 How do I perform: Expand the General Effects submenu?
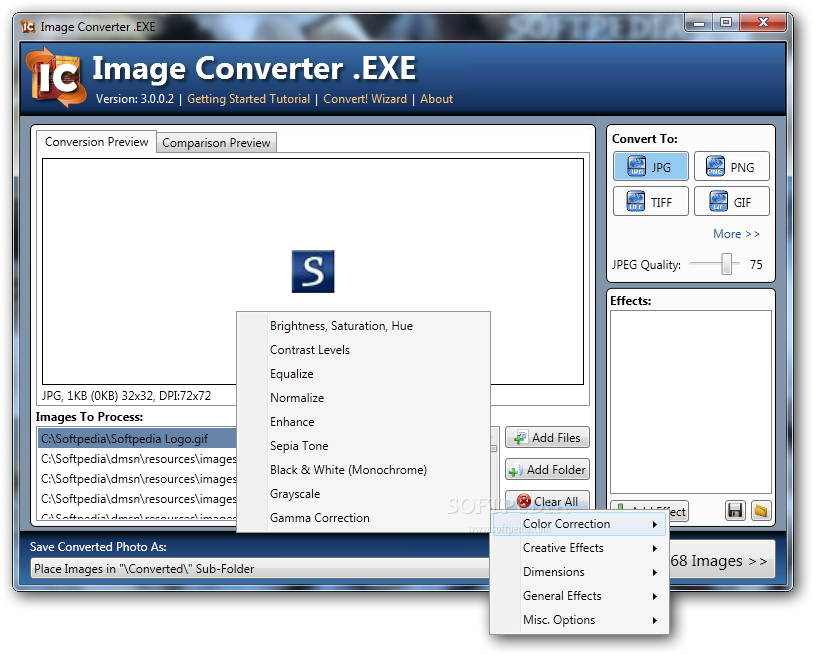point(579,596)
